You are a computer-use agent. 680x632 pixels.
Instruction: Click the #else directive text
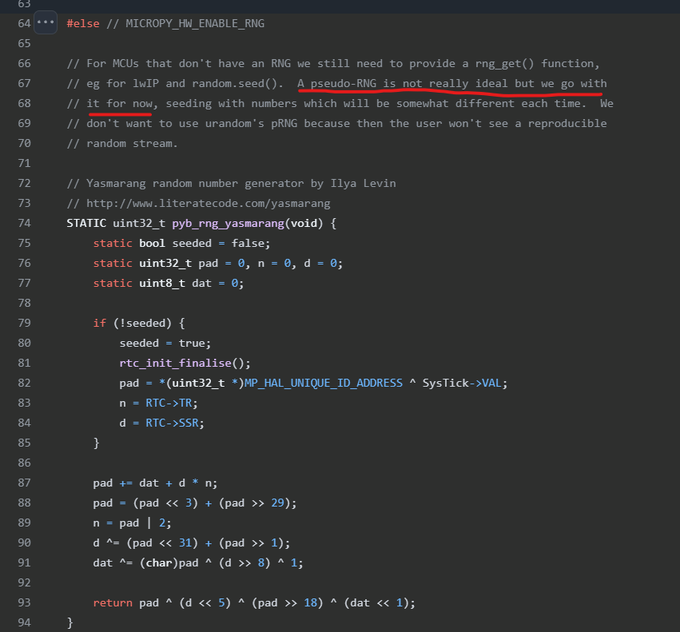point(83,23)
